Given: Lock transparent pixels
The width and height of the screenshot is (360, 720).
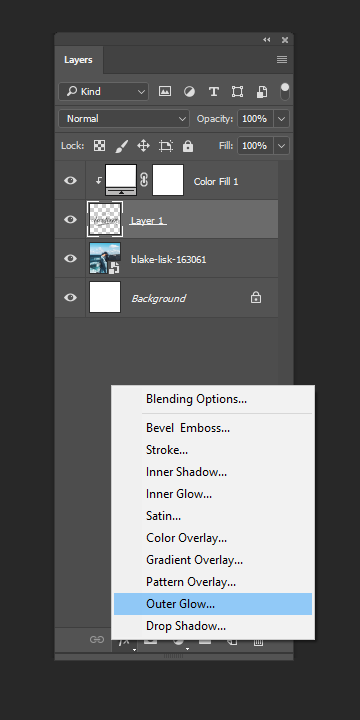Looking at the screenshot, I should pos(99,146).
